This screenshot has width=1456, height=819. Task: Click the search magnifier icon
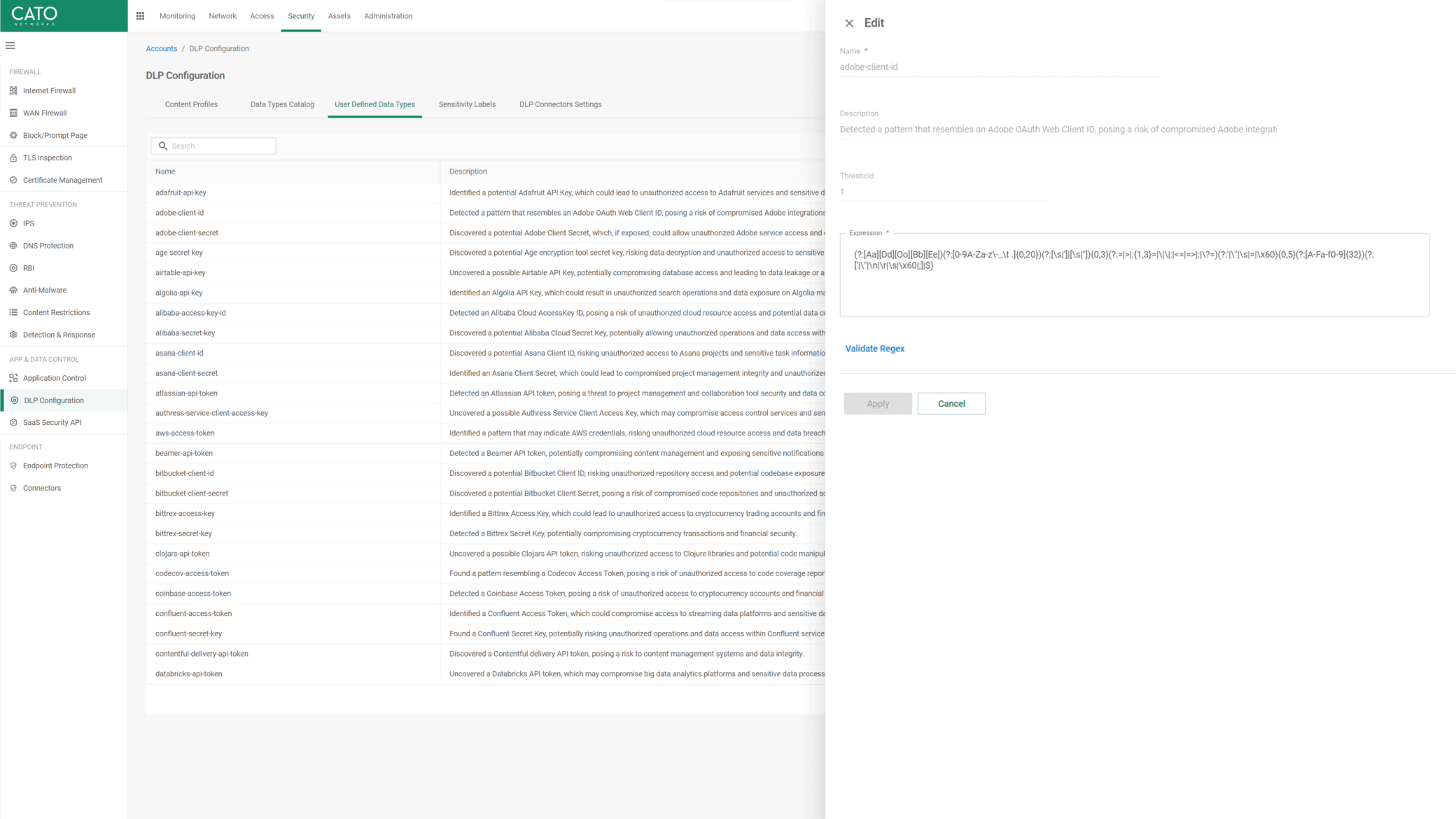coord(163,146)
